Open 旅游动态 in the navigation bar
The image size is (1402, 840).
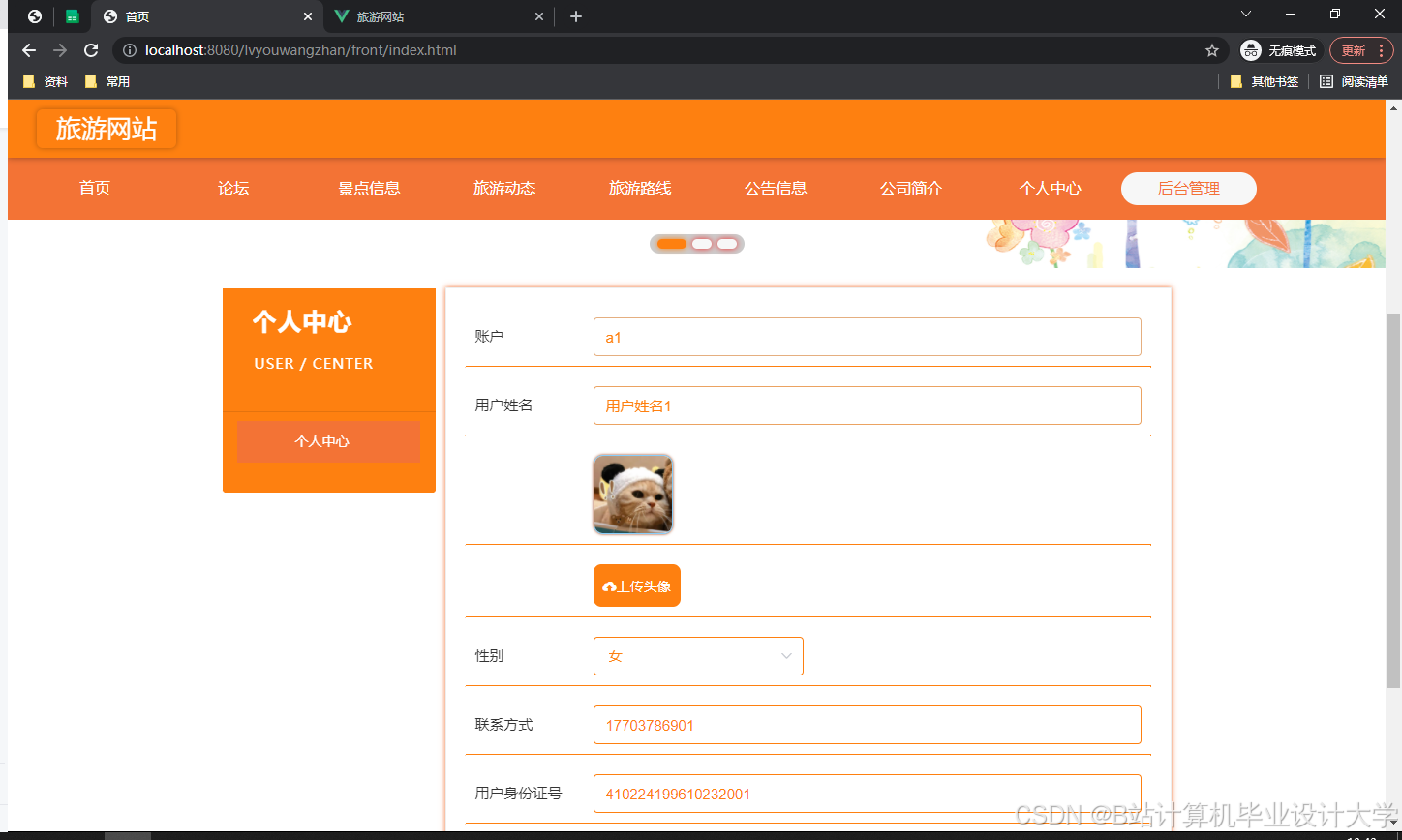[x=504, y=189]
